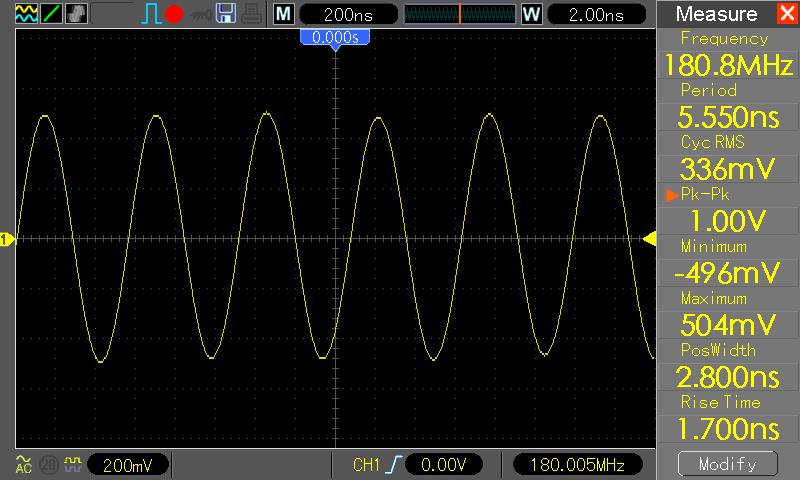Click the printer icon
This screenshot has height=480, width=800.
(x=252, y=14)
